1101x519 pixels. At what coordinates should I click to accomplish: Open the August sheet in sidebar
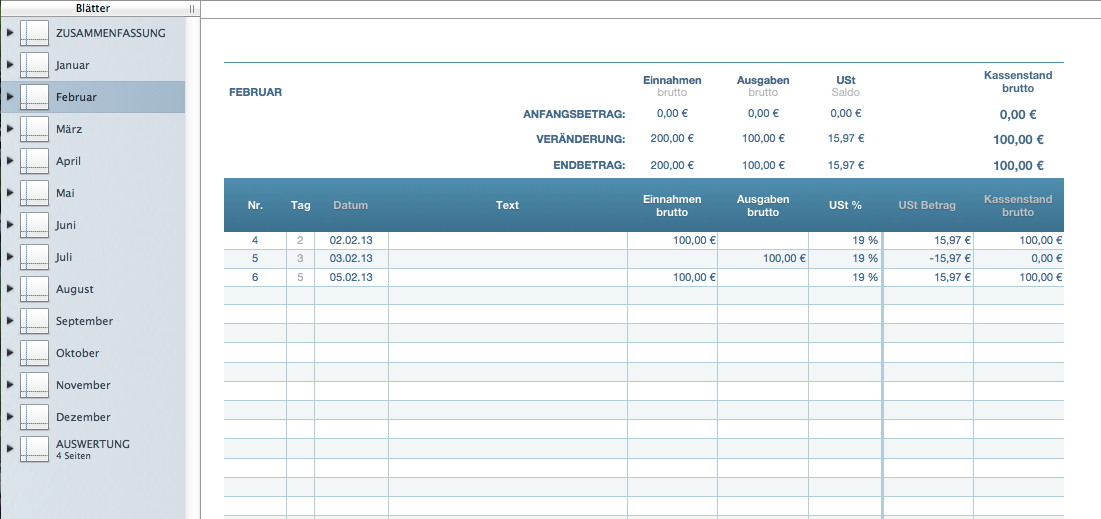click(x=75, y=289)
